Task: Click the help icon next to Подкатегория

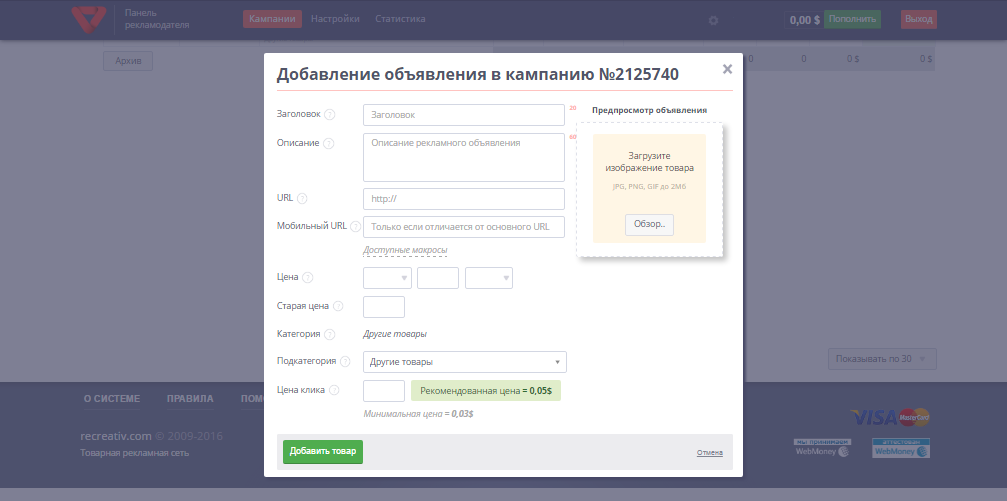Action: coord(346,362)
